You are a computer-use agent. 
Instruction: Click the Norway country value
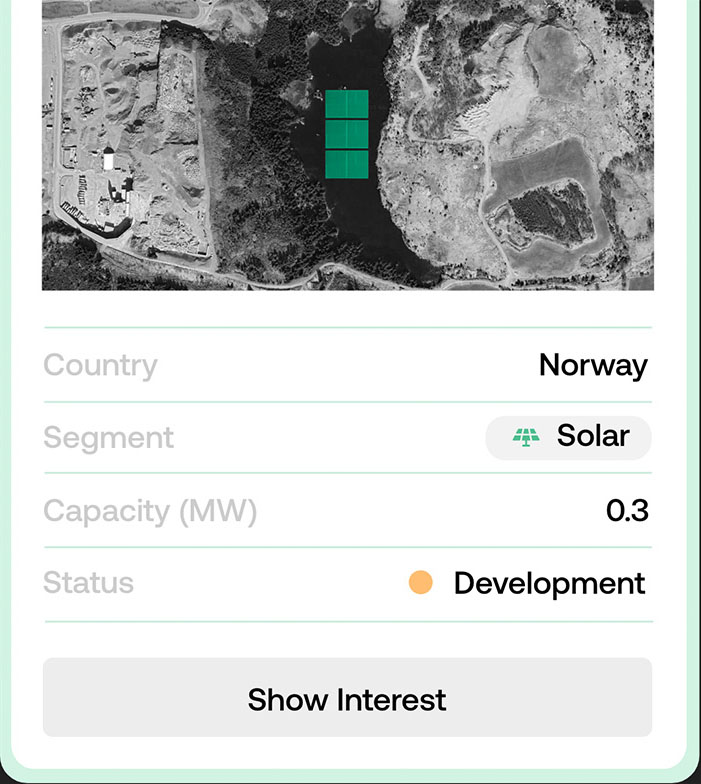593,365
